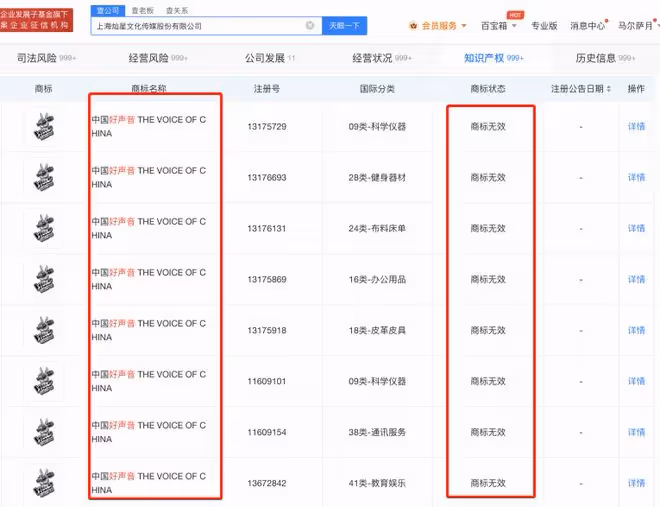
Task: Select the 查公司 search tab
Action: 108,11
